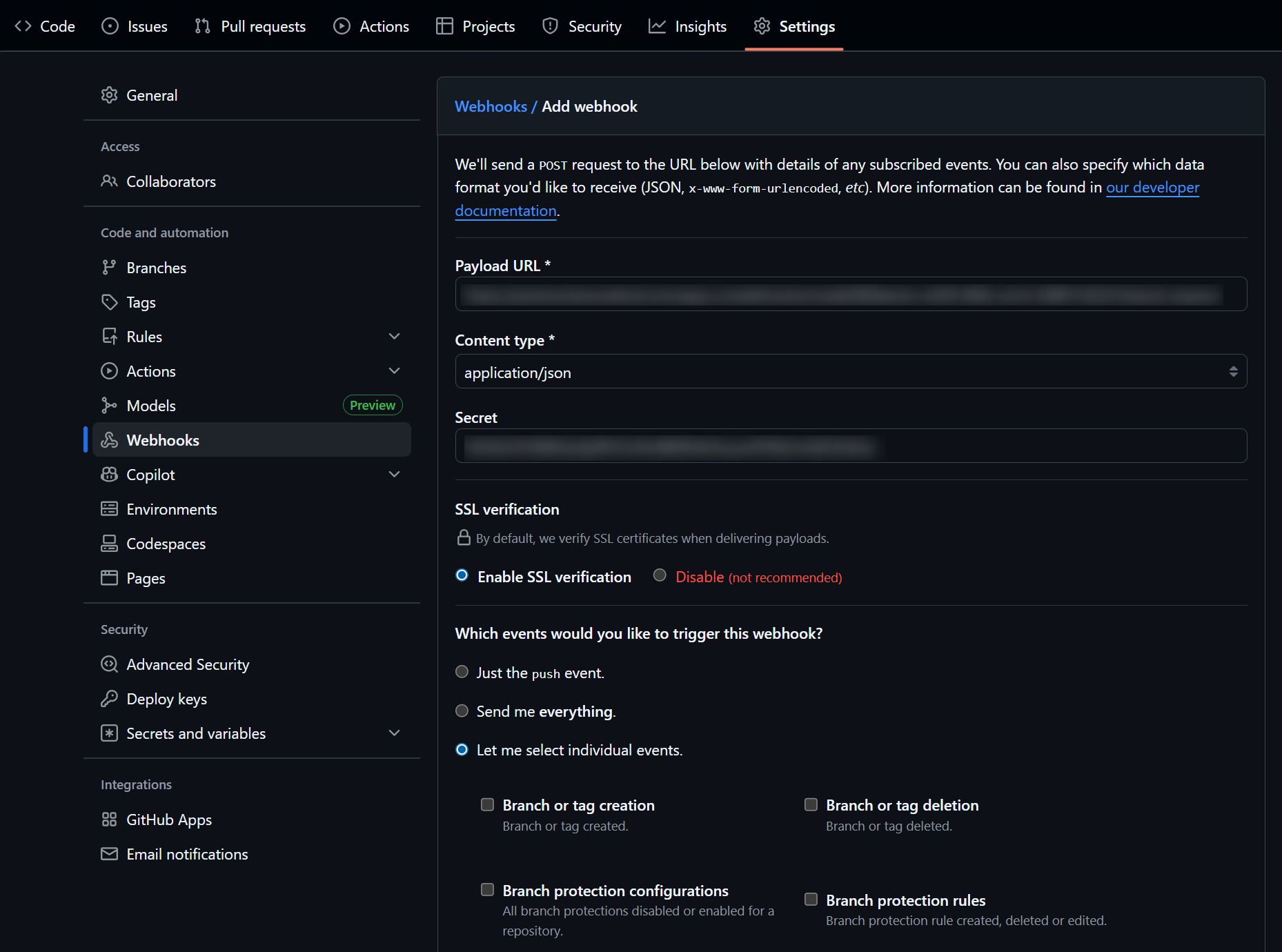
Task: Follow the Webhooks breadcrumb link
Action: point(491,106)
